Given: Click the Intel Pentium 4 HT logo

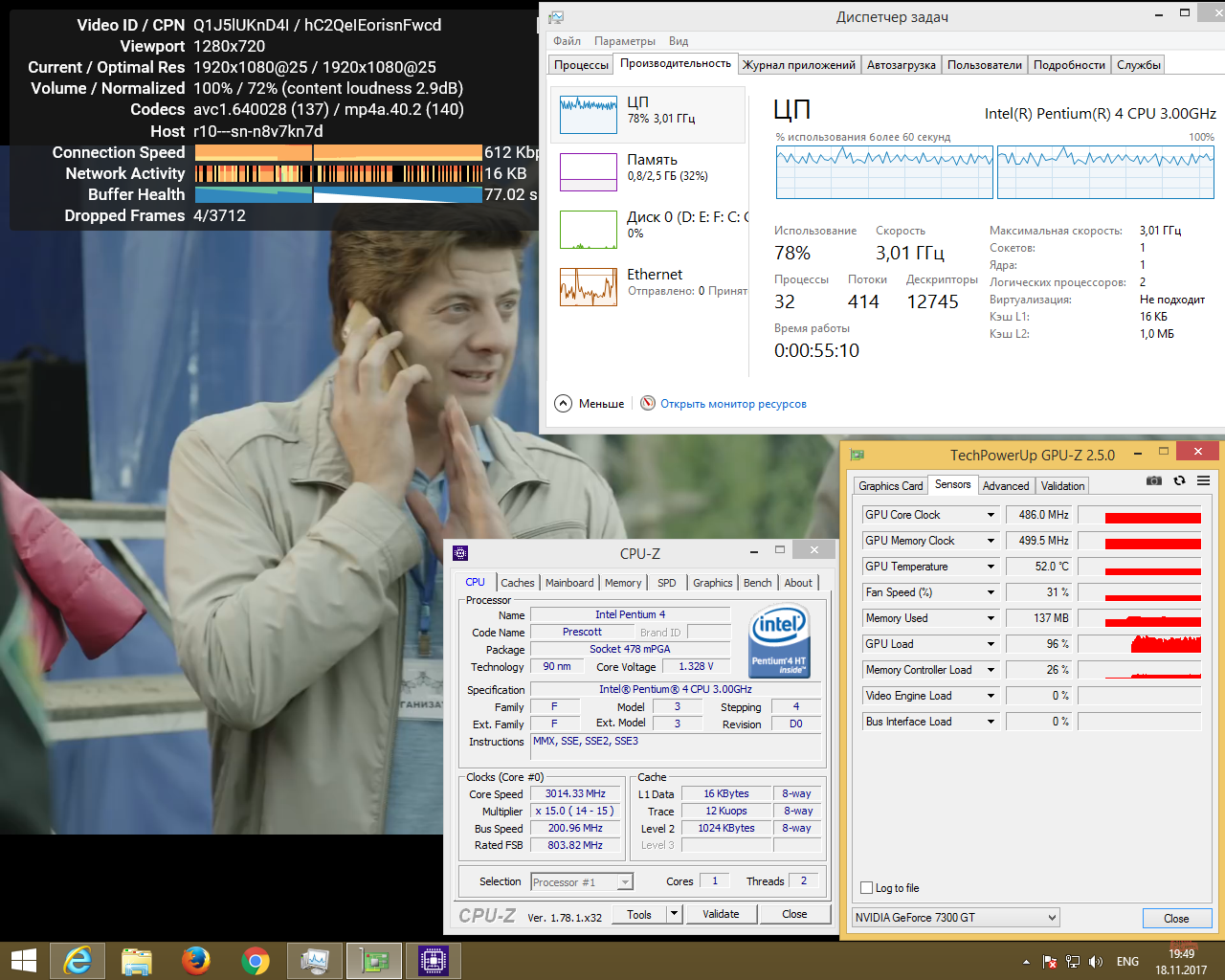Looking at the screenshot, I should coord(779,641).
